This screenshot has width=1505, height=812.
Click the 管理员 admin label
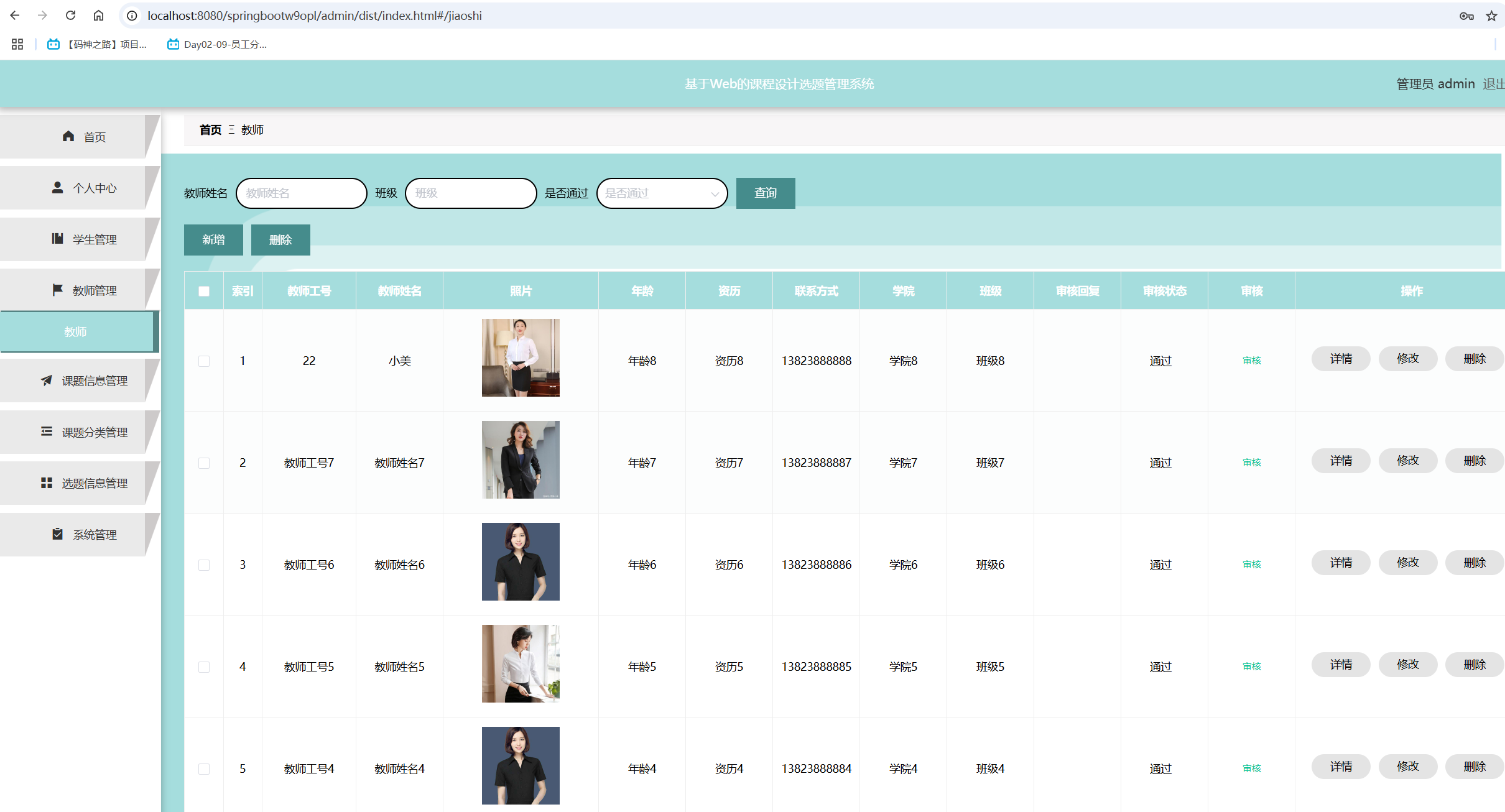[1435, 84]
